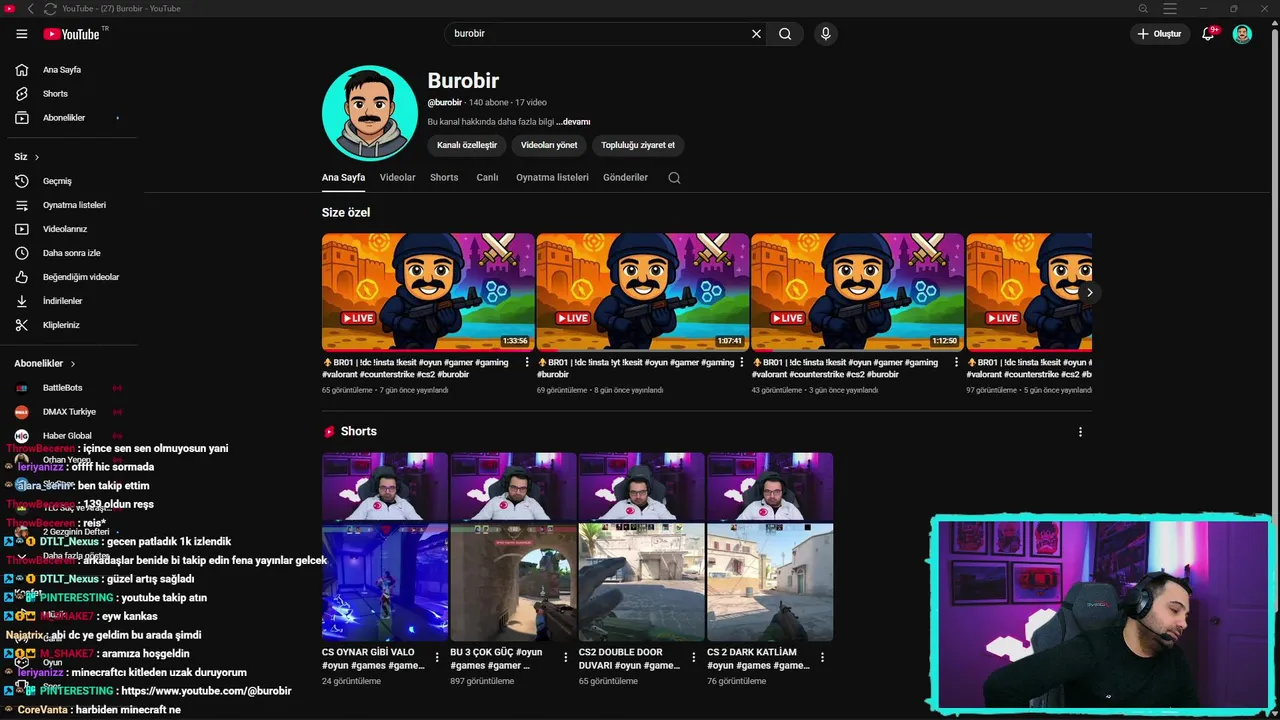Open options for CS2 DOUBLE DOOR DUVARI

coord(693,658)
